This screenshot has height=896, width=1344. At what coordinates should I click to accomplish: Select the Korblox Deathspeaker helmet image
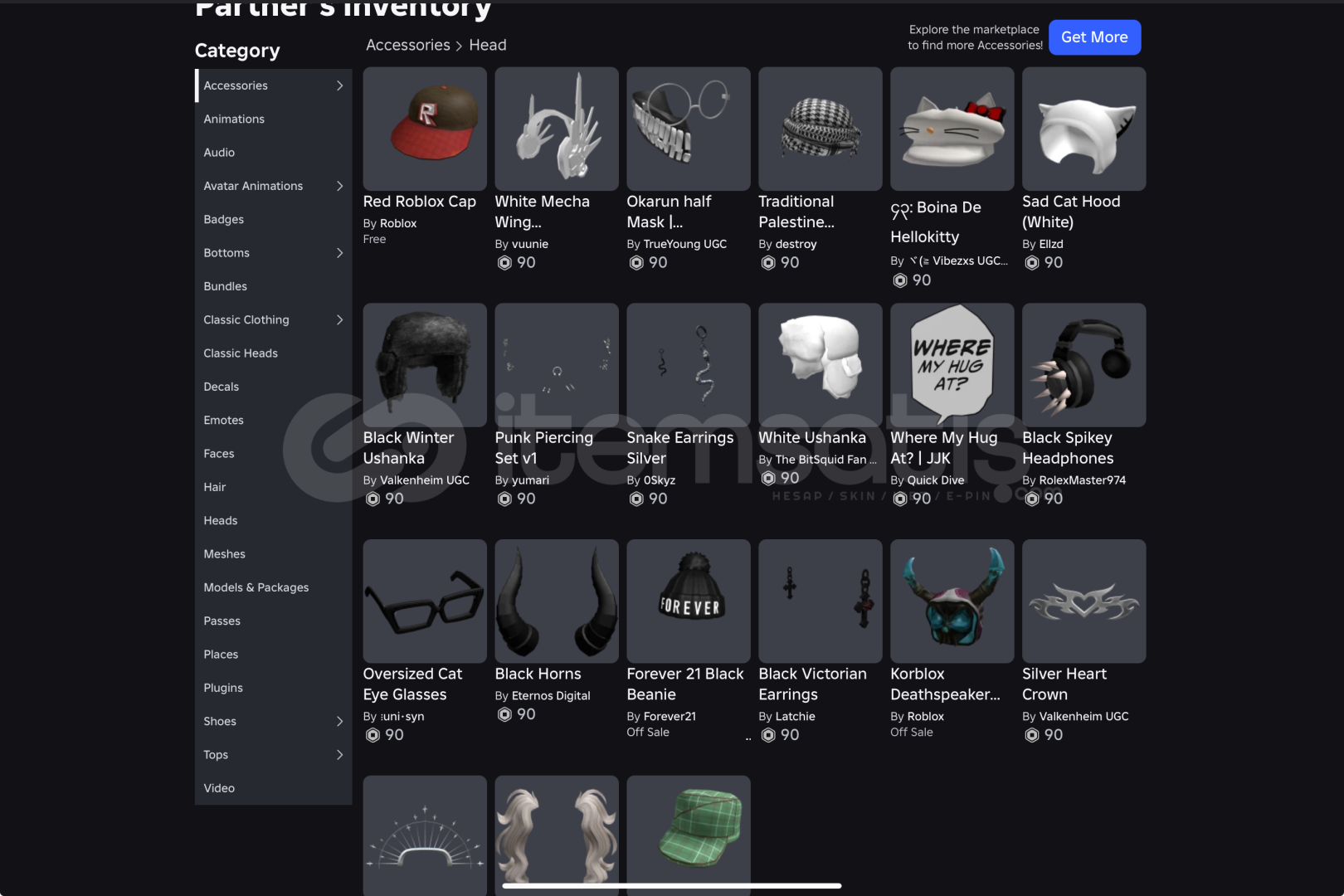tap(952, 601)
